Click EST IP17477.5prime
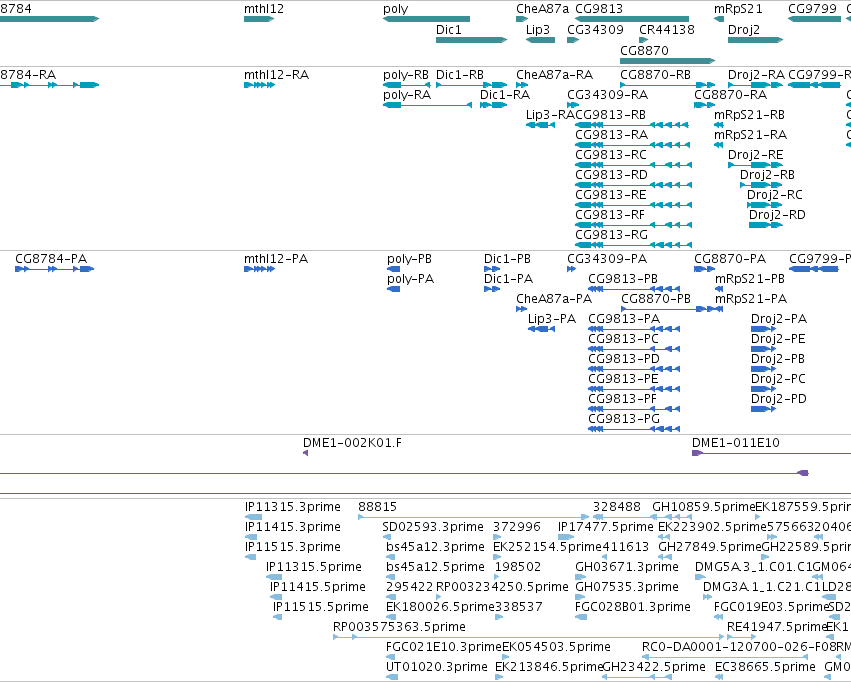This screenshot has height=682, width=851. click(x=606, y=527)
